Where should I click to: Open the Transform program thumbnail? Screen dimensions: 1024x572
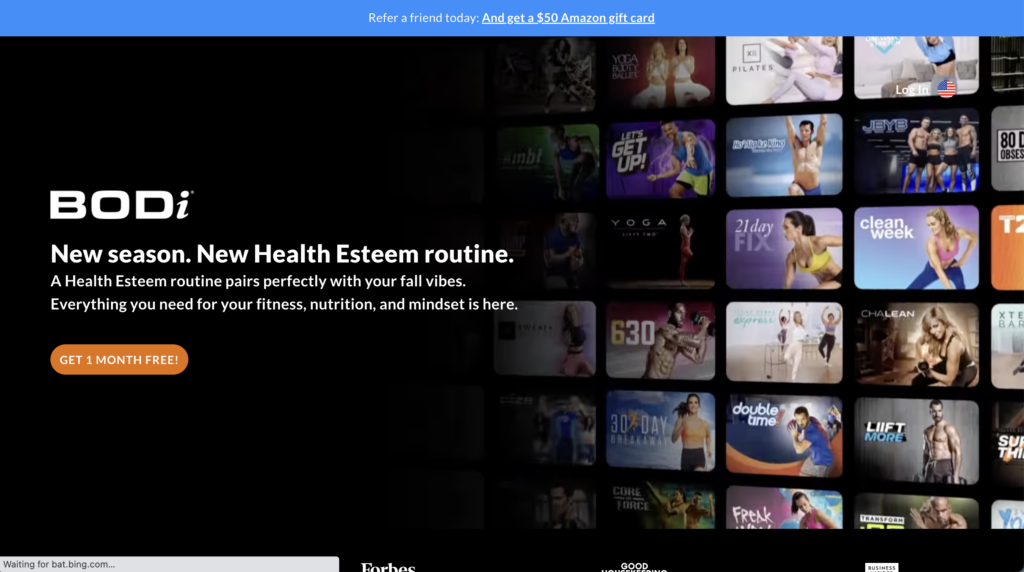coord(916,511)
